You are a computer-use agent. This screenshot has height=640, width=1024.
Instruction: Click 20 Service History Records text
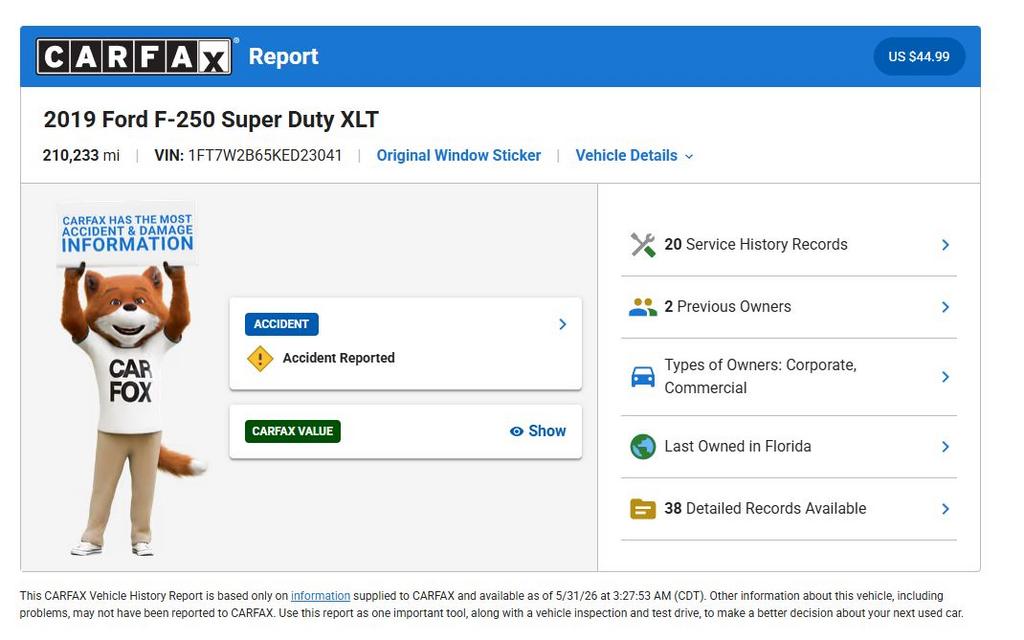coord(756,244)
